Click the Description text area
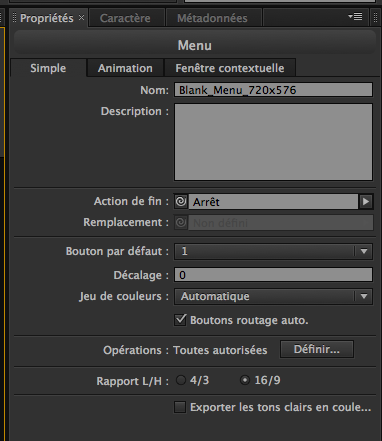 273,142
